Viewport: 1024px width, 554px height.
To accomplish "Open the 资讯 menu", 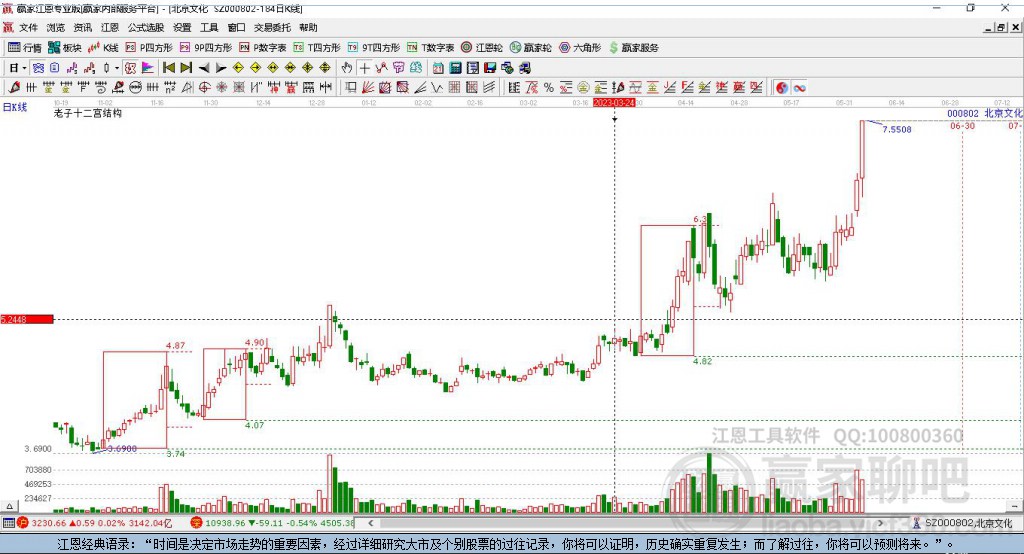I will pos(82,27).
